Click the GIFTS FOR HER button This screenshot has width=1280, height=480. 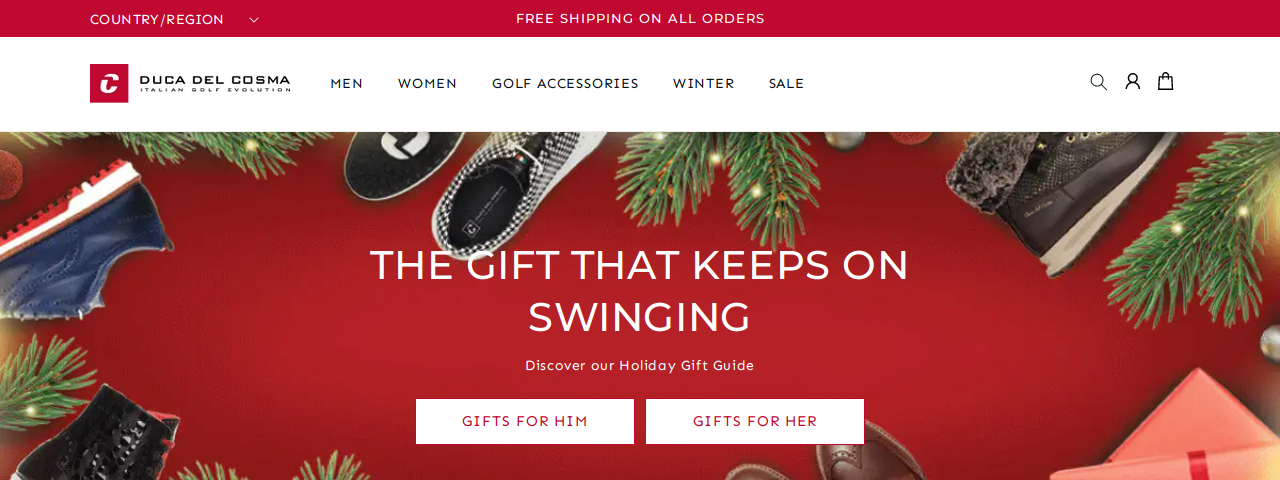pyautogui.click(x=755, y=421)
